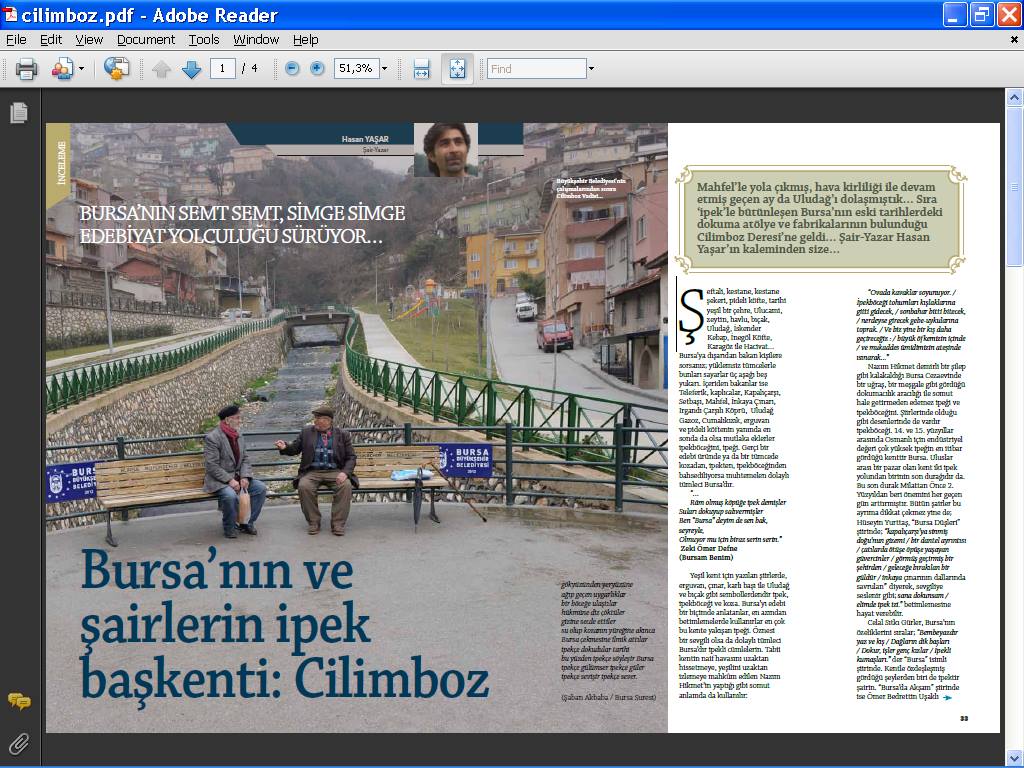This screenshot has width=1024, height=768.
Task: Click the author name 'Hasan YAŞAR'
Action: [x=365, y=139]
